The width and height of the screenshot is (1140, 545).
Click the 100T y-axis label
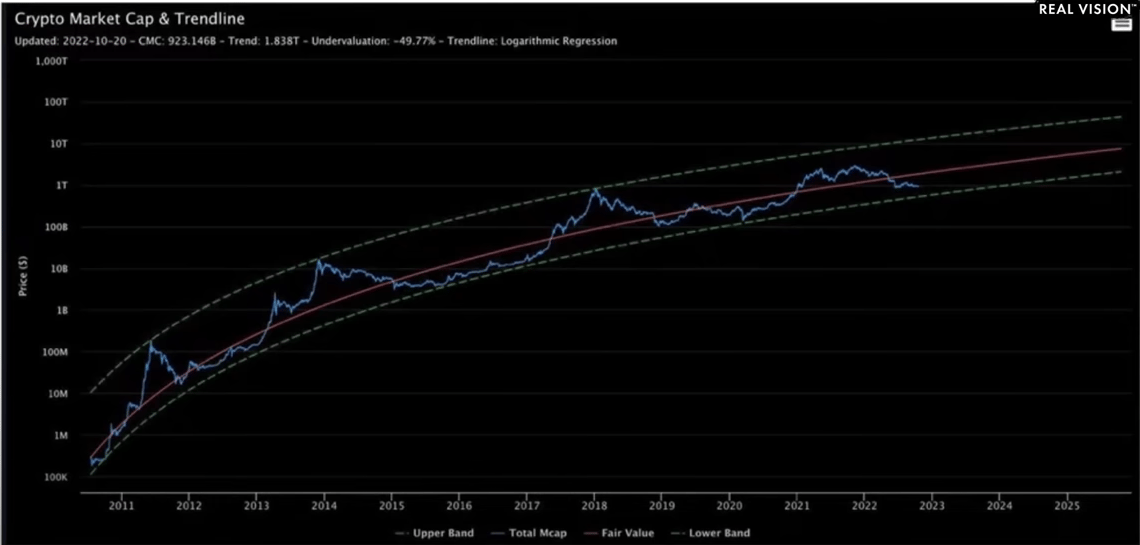(54, 102)
